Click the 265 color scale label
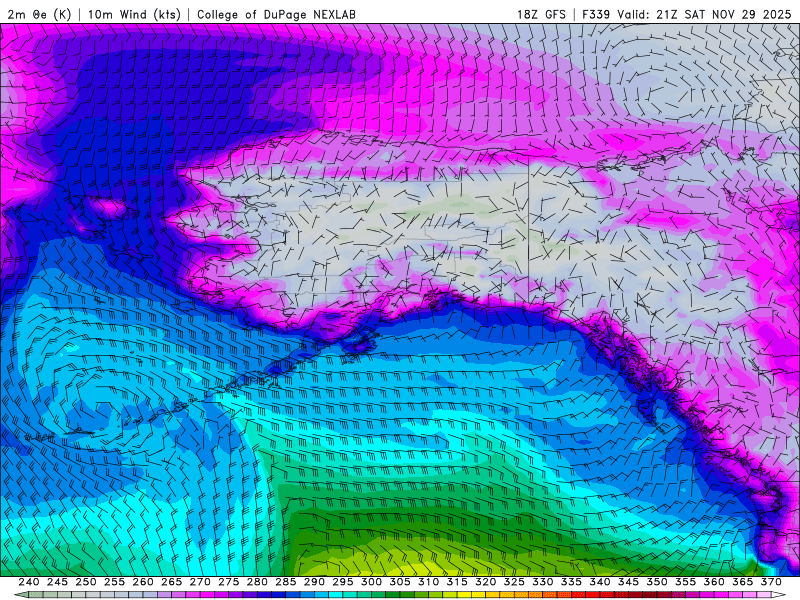 (171, 582)
